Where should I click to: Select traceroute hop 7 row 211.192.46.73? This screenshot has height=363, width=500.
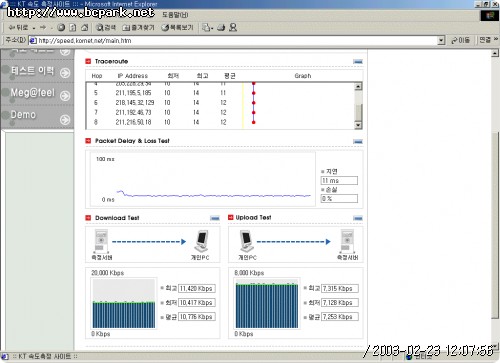220,113
